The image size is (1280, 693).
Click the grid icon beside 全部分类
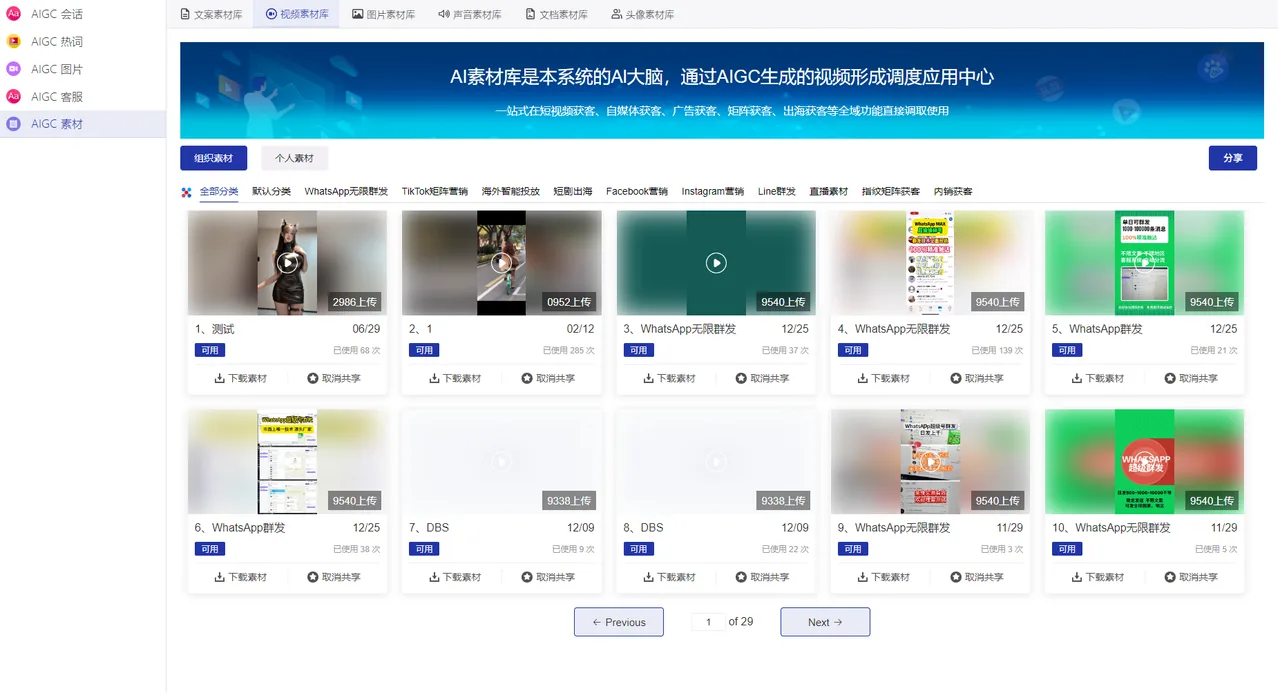(186, 191)
